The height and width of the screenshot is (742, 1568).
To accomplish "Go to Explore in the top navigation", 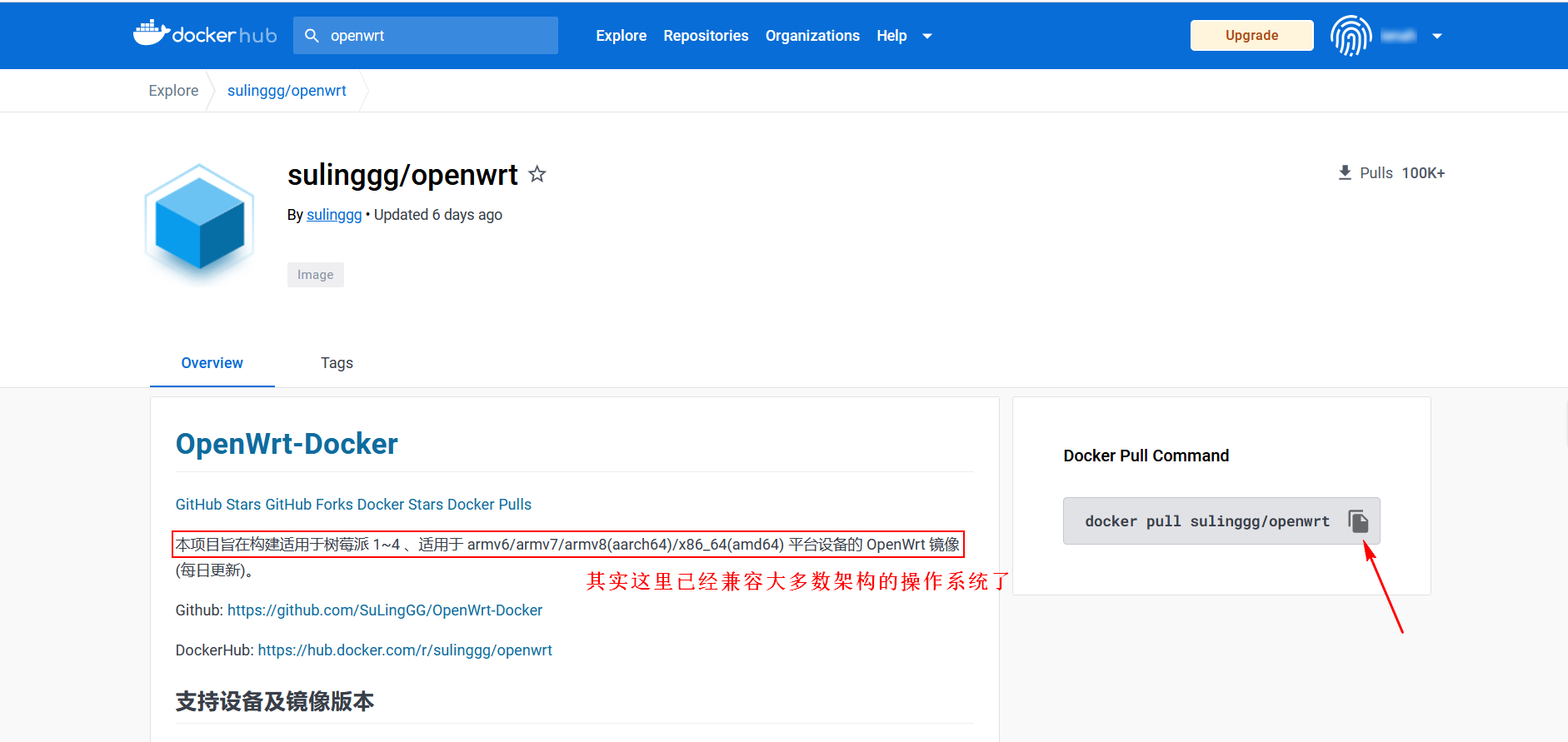I will click(621, 36).
